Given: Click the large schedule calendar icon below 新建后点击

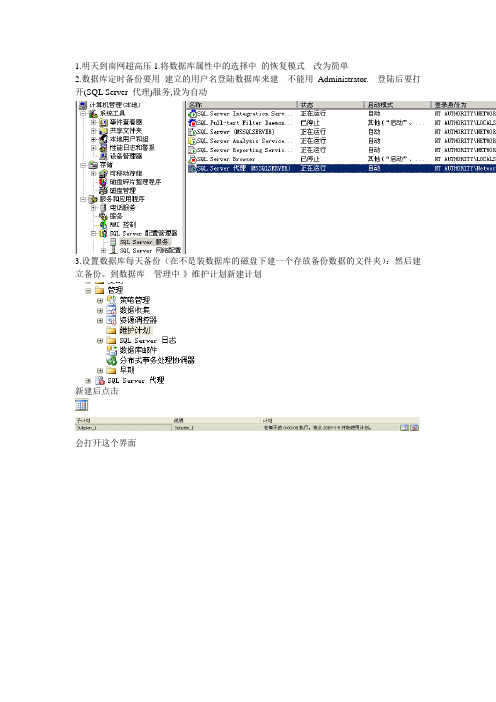Looking at the screenshot, I should point(81,405).
